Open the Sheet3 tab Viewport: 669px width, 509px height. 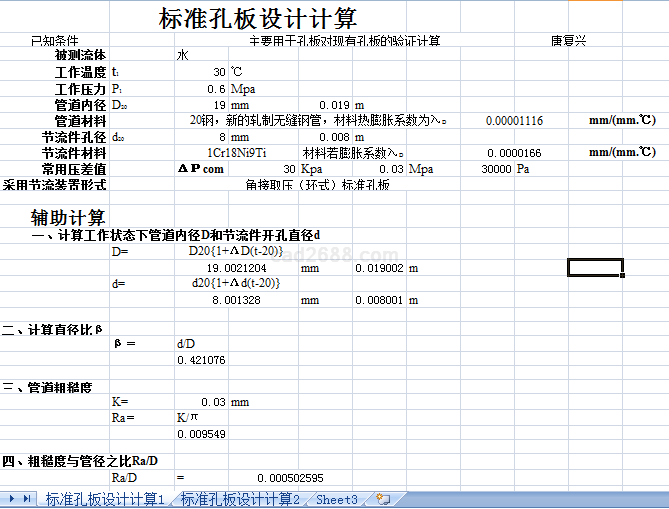pos(336,499)
